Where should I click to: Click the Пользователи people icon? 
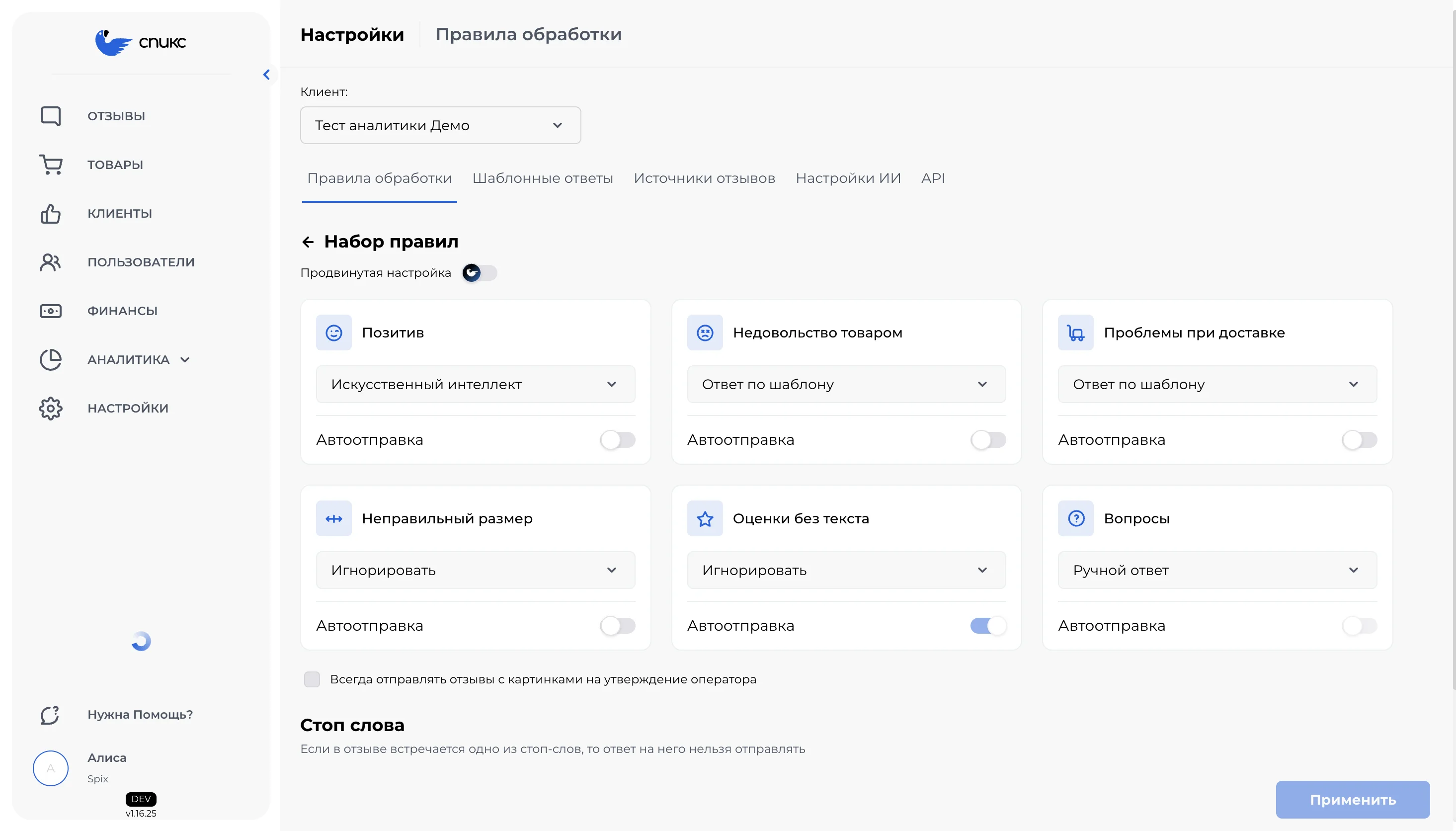coord(51,262)
